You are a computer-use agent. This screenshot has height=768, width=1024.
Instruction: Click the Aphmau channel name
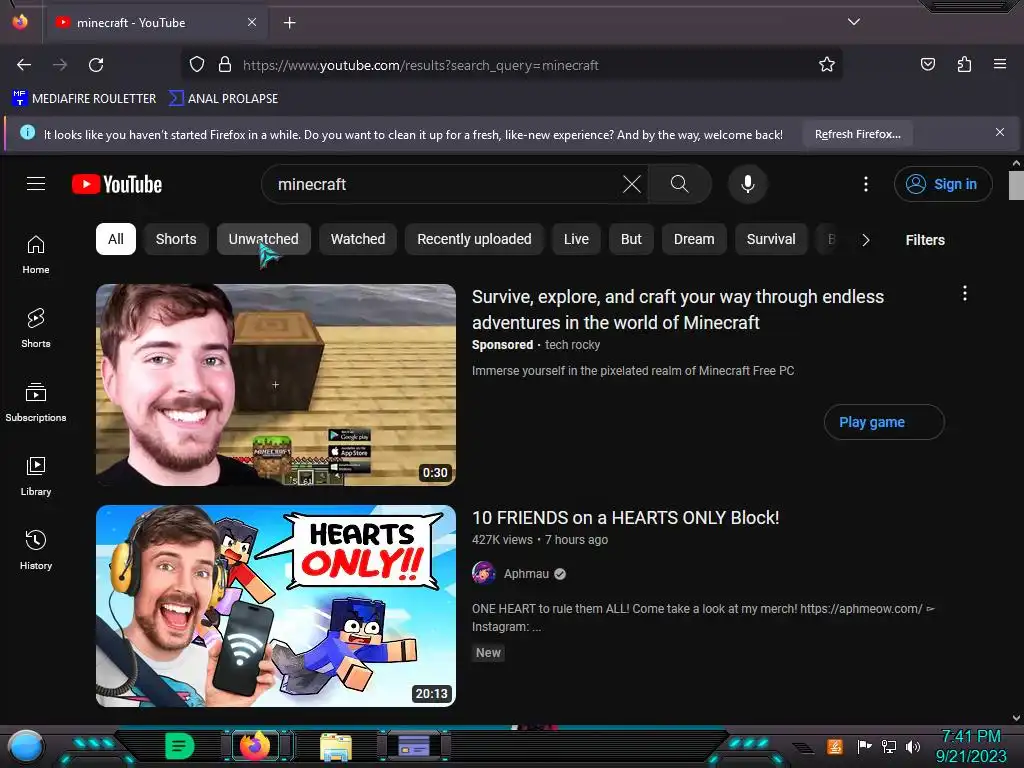coord(526,573)
